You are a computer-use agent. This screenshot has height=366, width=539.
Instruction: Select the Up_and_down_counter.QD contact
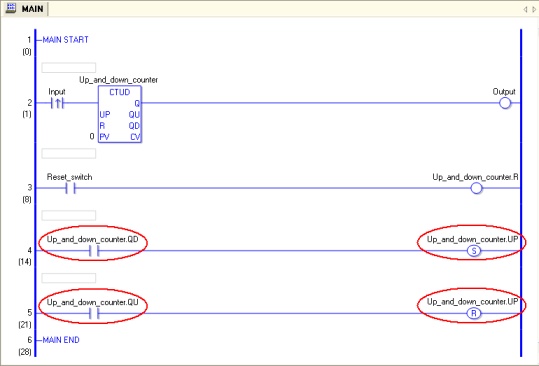[94, 251]
